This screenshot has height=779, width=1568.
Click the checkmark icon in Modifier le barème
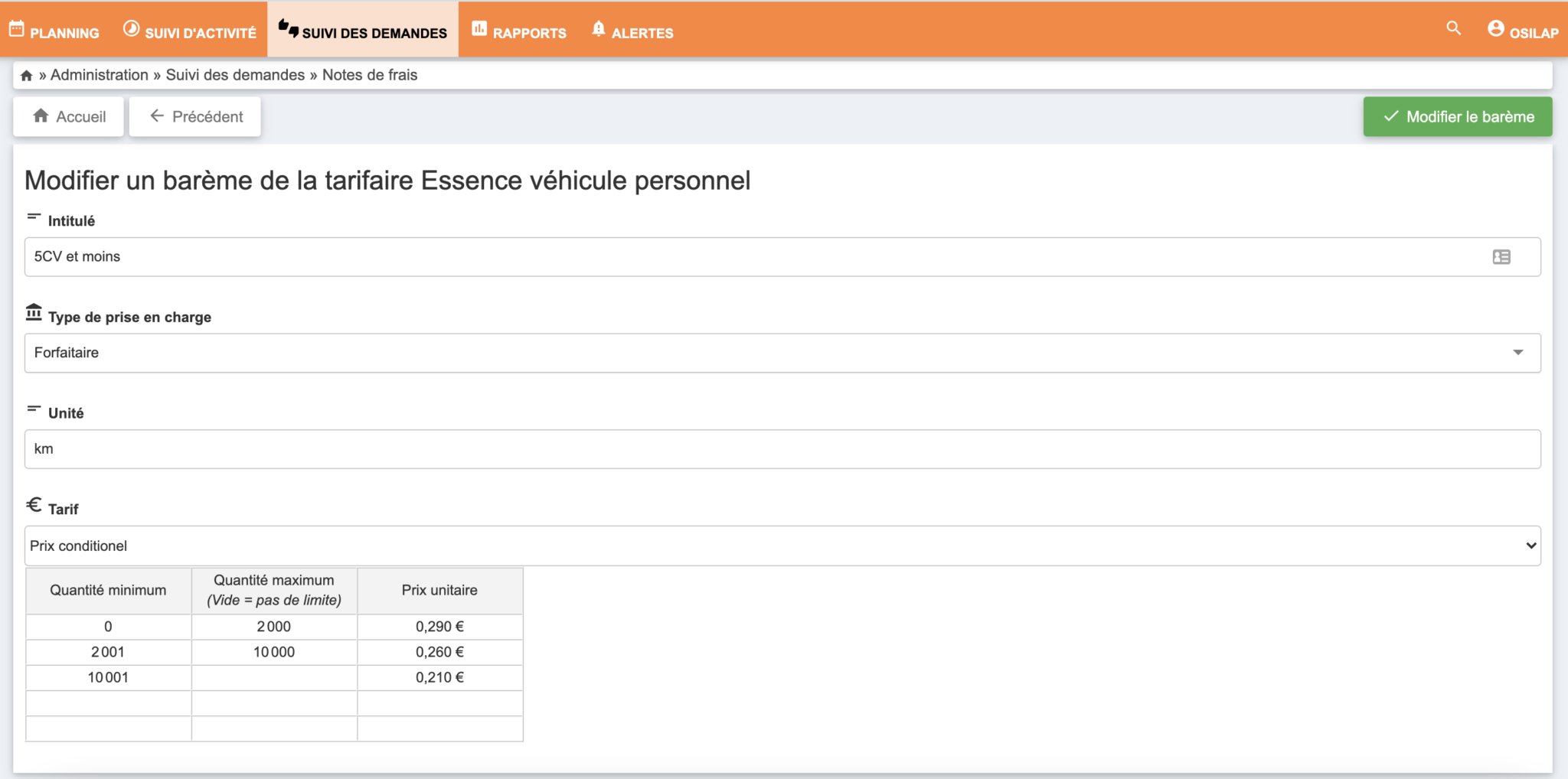[x=1391, y=116]
